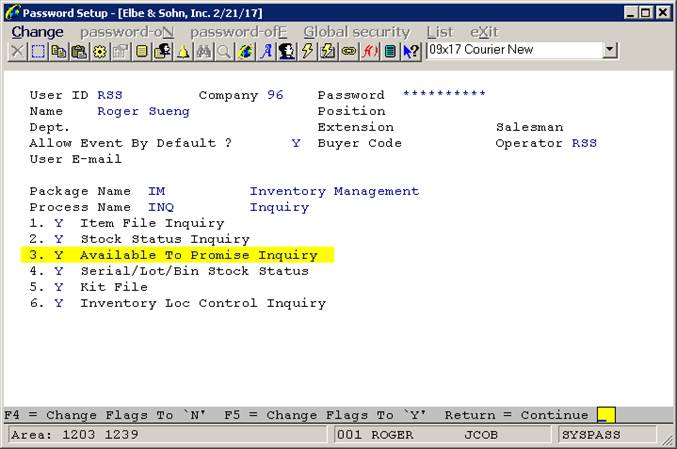Click the Serial/Lot/Bin Stock Status label
The height and width of the screenshot is (449, 677).
pyautogui.click(x=194, y=271)
